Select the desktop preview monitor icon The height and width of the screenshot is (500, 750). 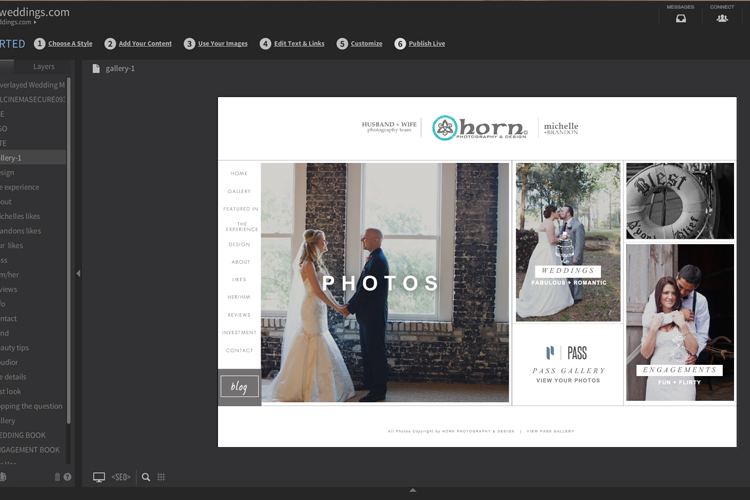[99, 477]
